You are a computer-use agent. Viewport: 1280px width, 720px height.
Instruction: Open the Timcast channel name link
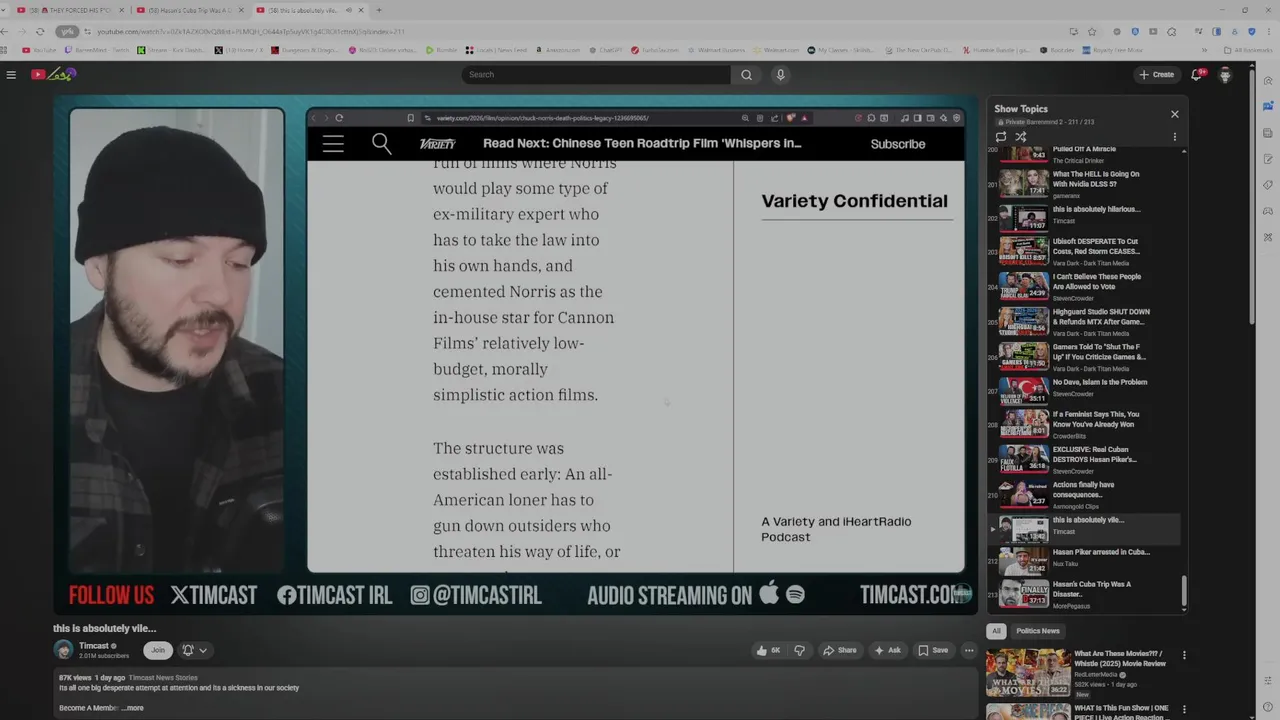(94, 646)
